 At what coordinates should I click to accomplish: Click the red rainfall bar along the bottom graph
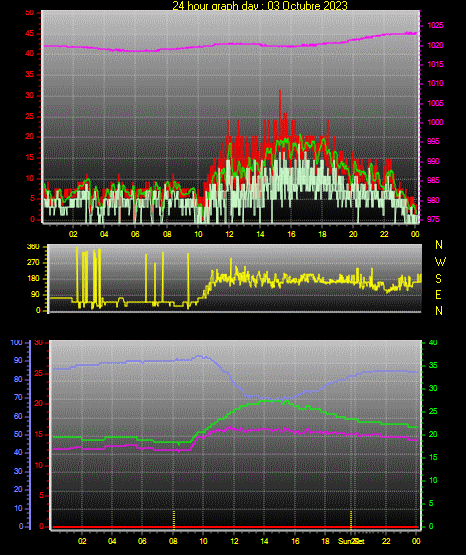tap(235, 527)
